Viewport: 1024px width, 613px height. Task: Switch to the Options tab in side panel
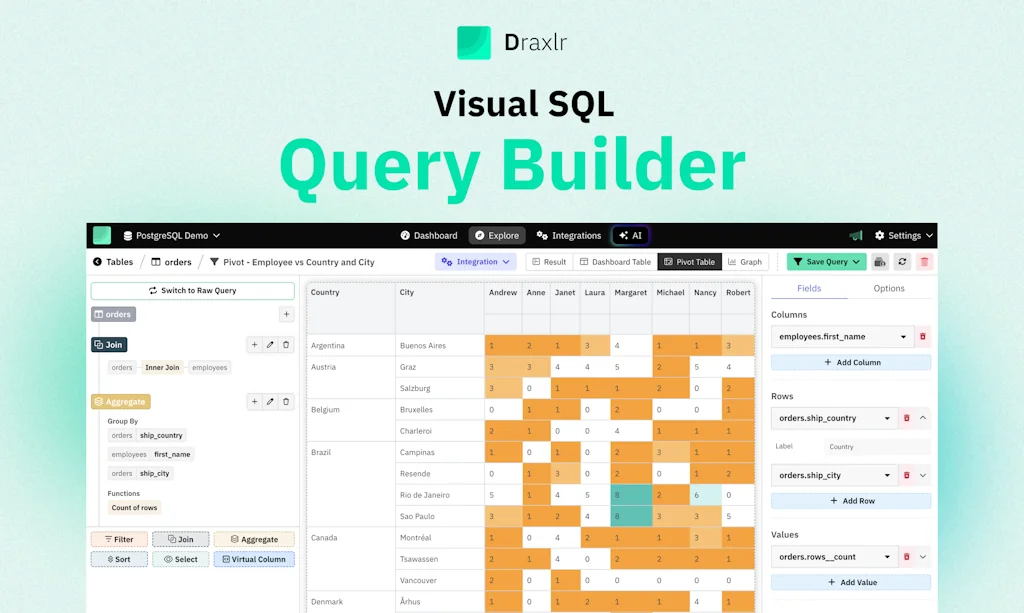point(889,288)
